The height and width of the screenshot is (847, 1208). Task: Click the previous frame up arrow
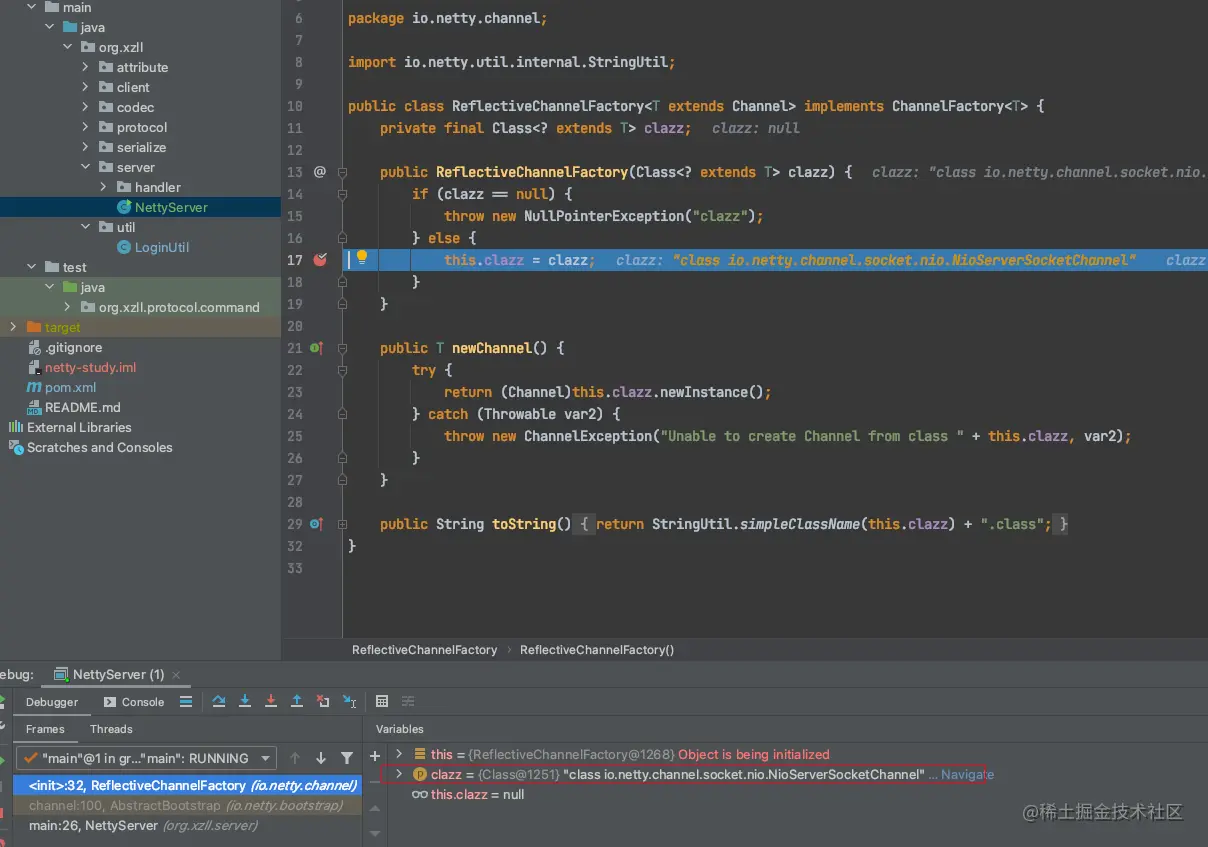[295, 758]
